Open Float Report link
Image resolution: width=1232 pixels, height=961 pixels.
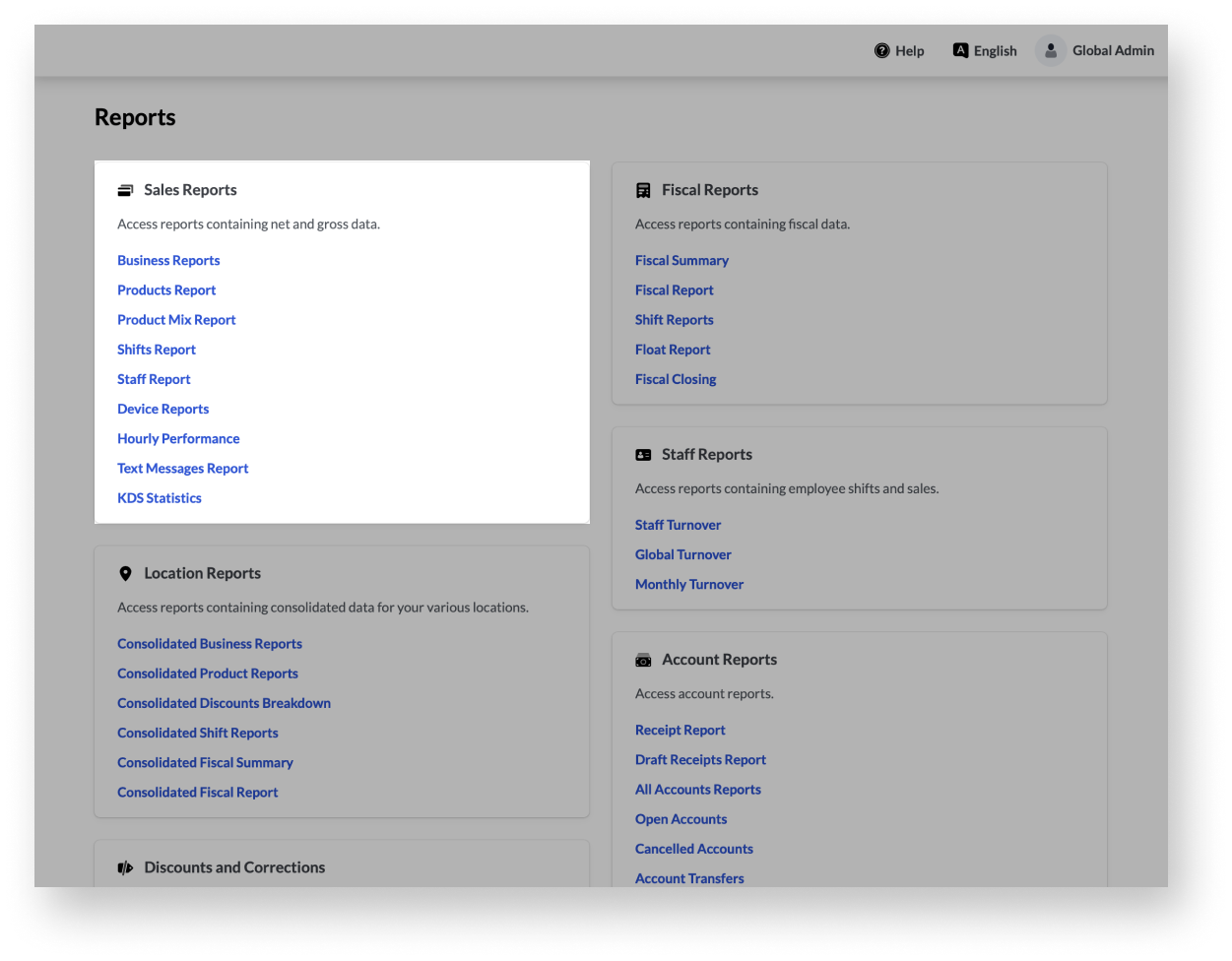click(673, 350)
